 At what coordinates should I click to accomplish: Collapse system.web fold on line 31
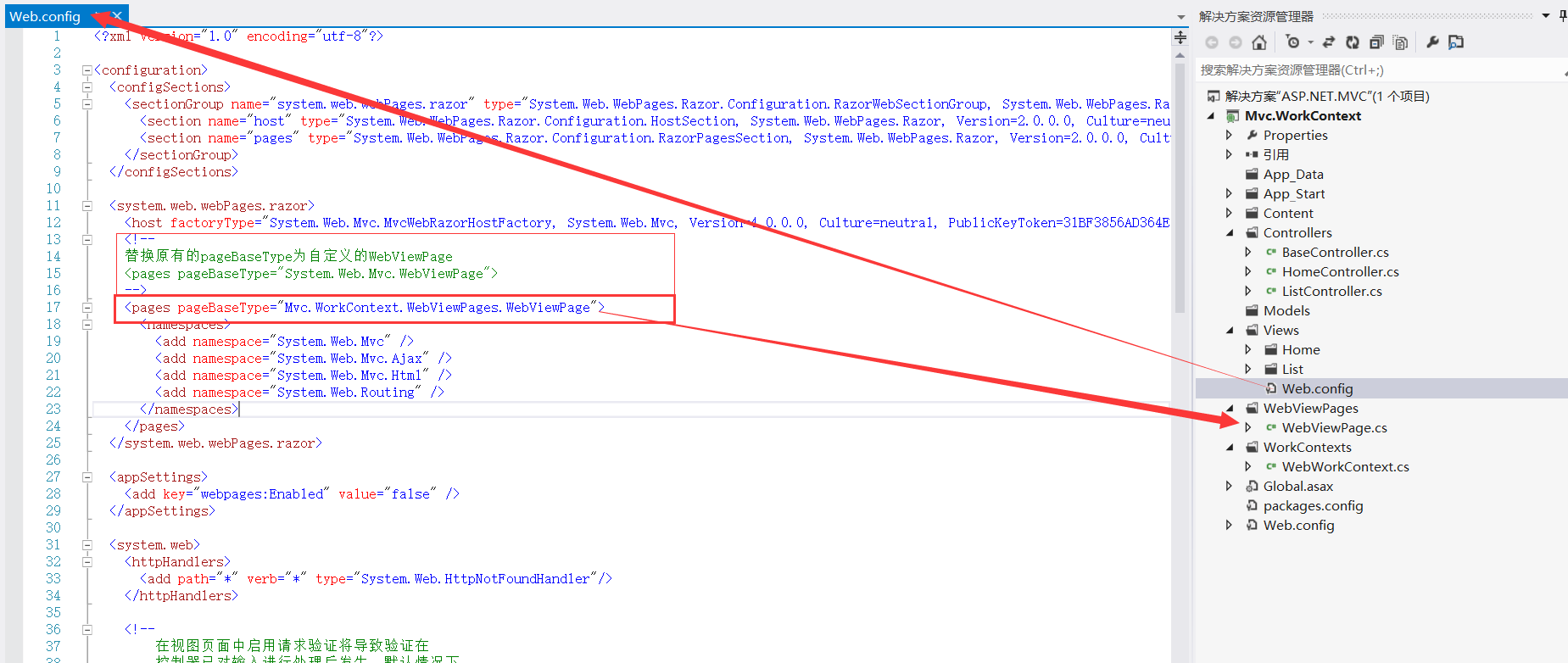(x=86, y=545)
